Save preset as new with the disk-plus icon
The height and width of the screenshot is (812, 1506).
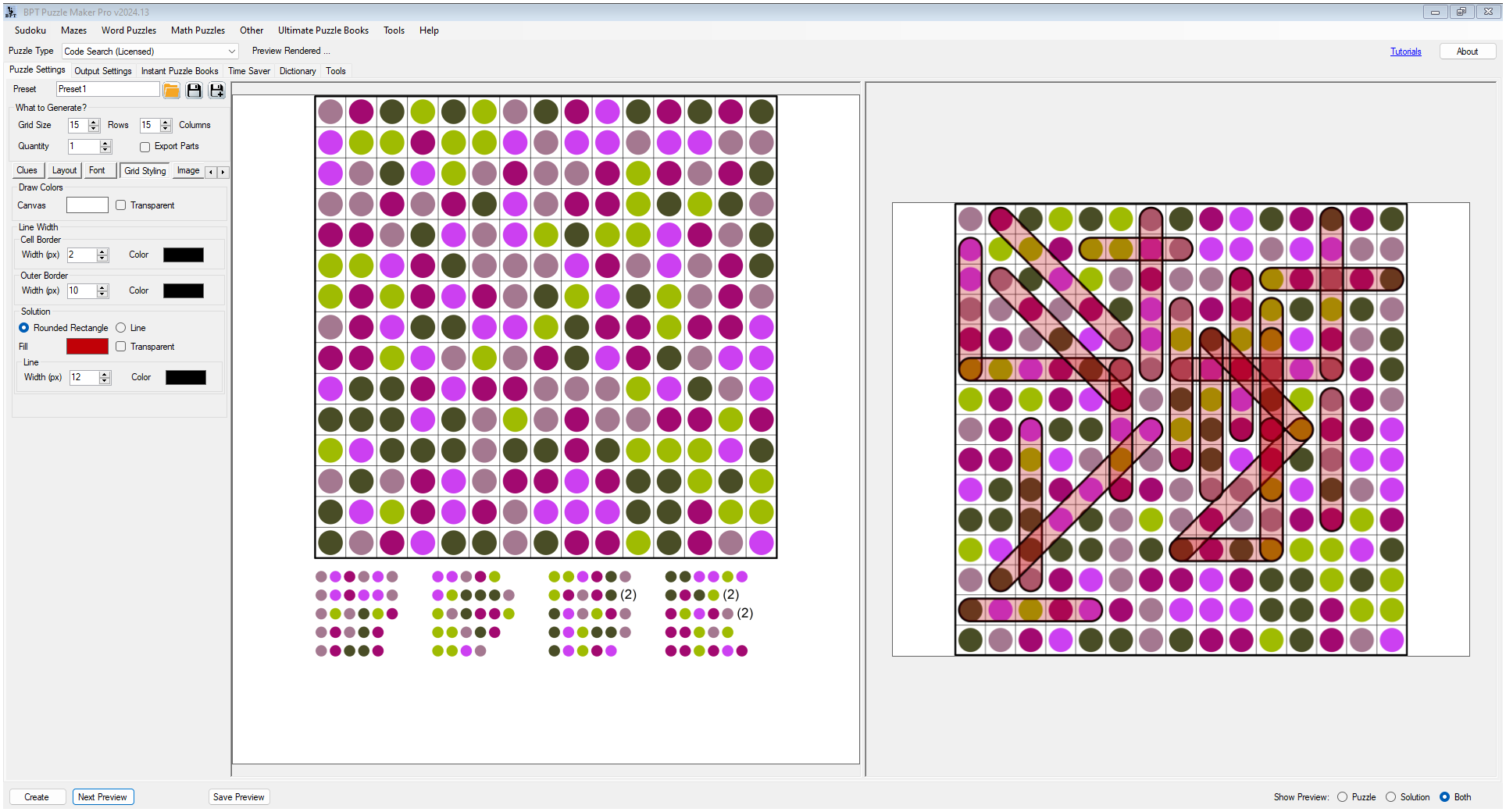216,91
